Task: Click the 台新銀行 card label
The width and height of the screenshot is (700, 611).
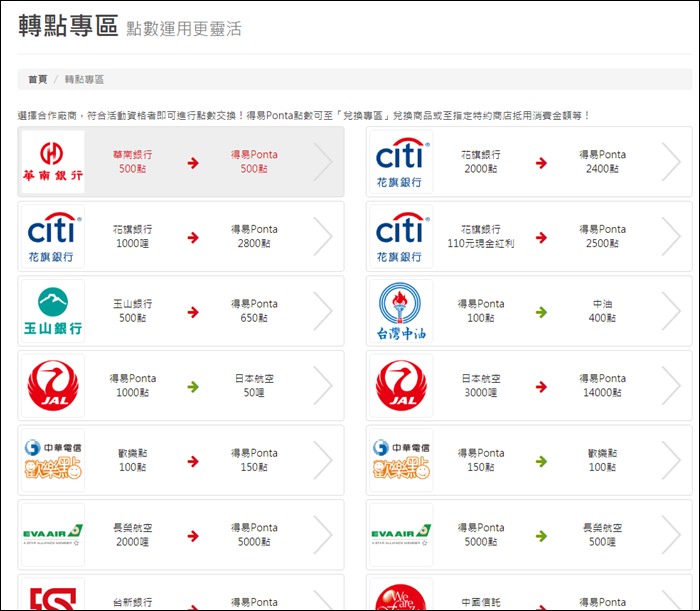Action: tap(133, 602)
